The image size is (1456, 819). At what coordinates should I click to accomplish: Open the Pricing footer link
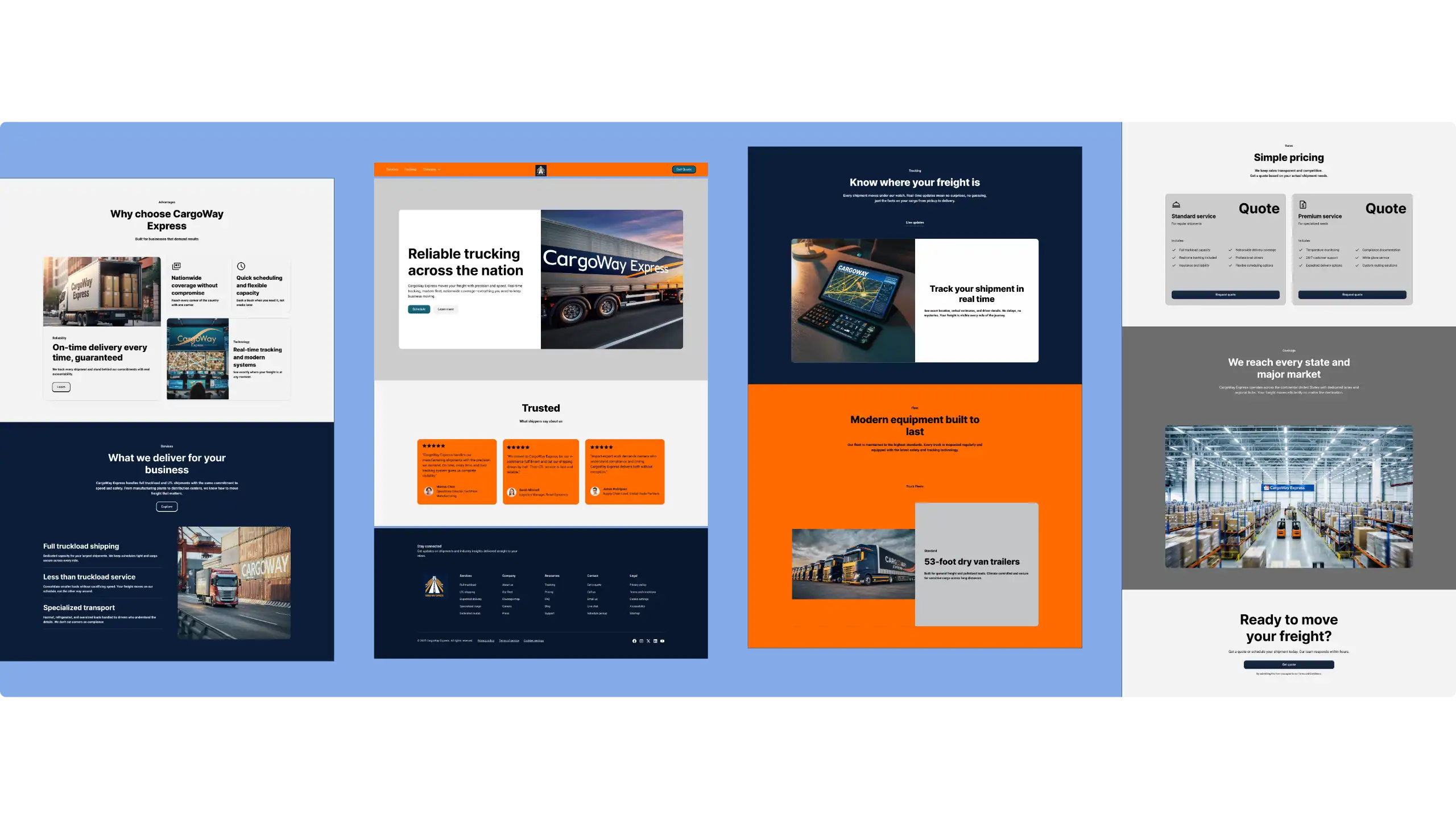click(x=549, y=592)
